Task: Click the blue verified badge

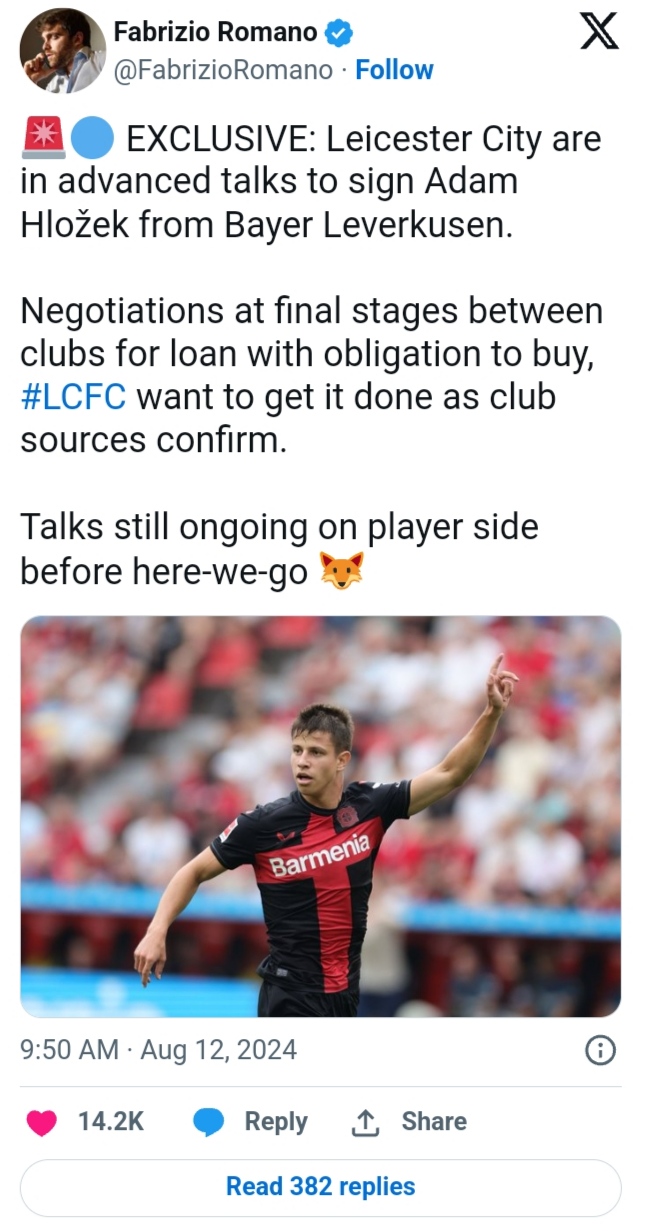Action: coord(340,33)
